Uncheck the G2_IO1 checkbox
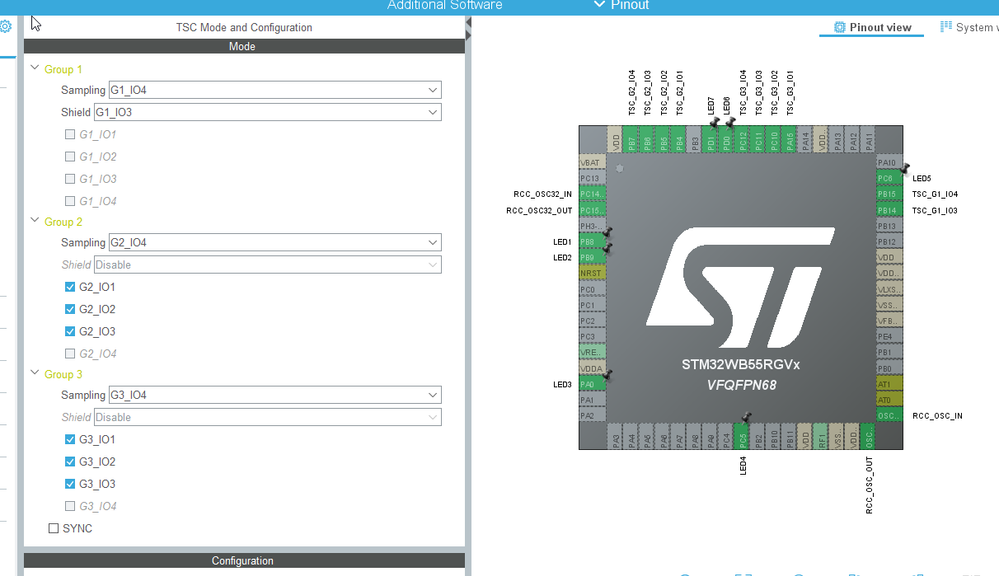 pos(70,287)
